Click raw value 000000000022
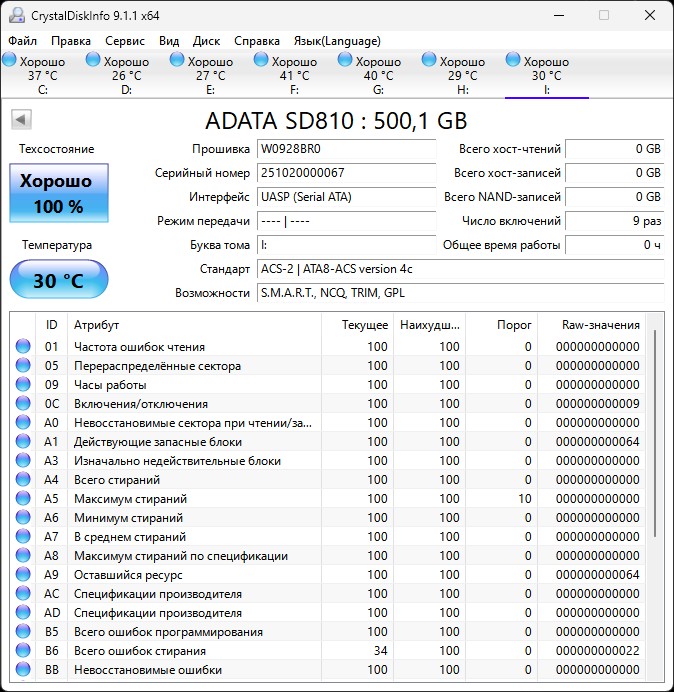674x692 pixels. pos(598,651)
